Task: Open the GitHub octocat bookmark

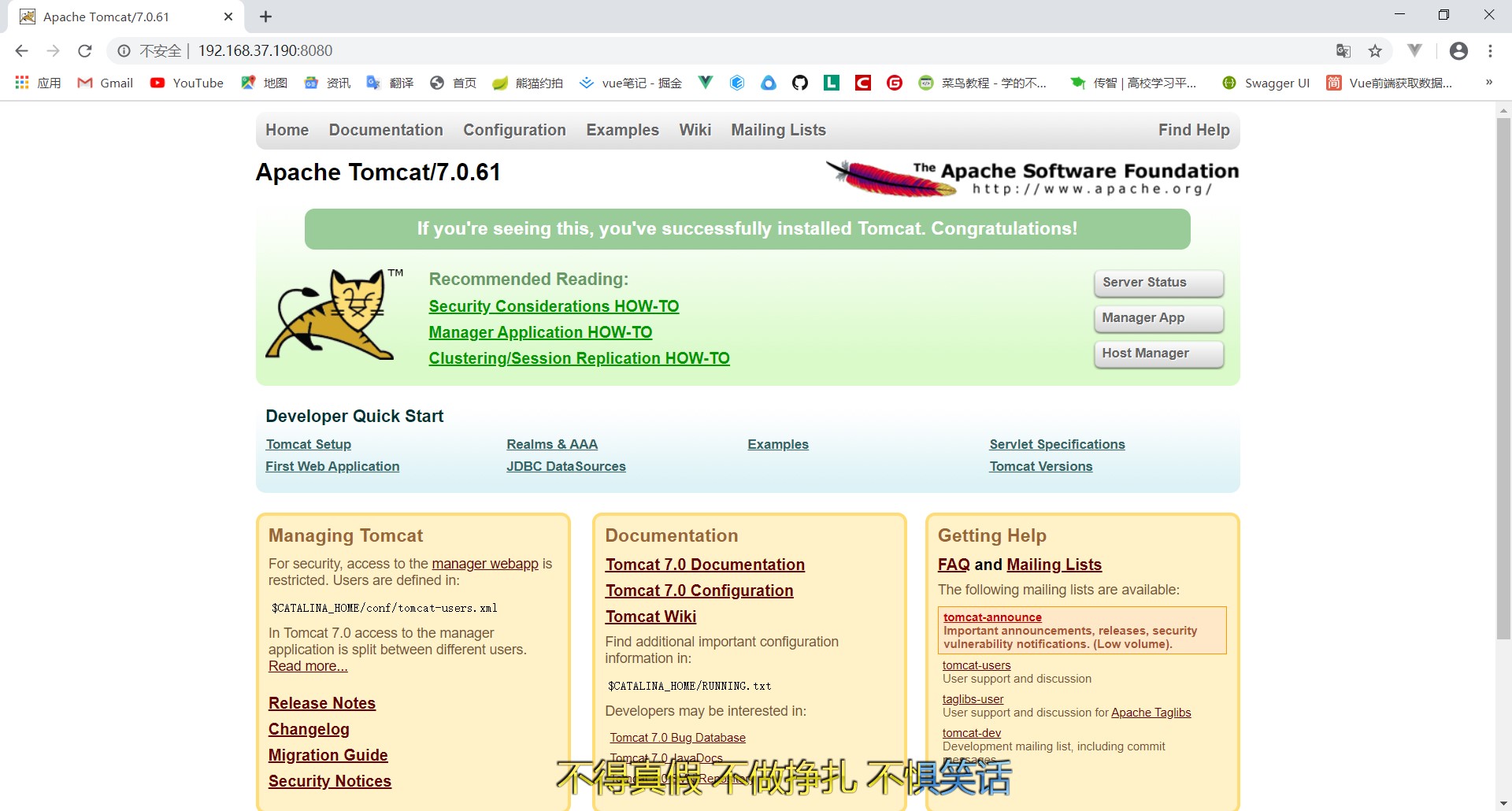Action: 800,83
